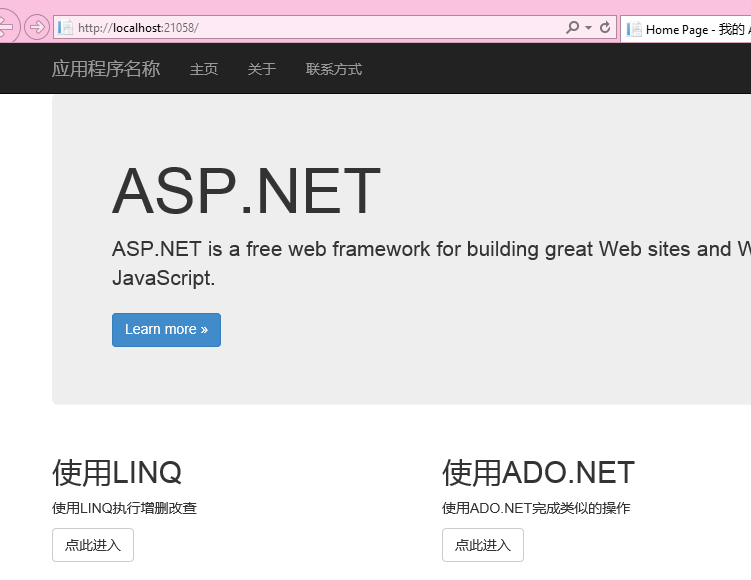Open the address bar dropdown arrow
The width and height of the screenshot is (751, 580).
[588, 27]
